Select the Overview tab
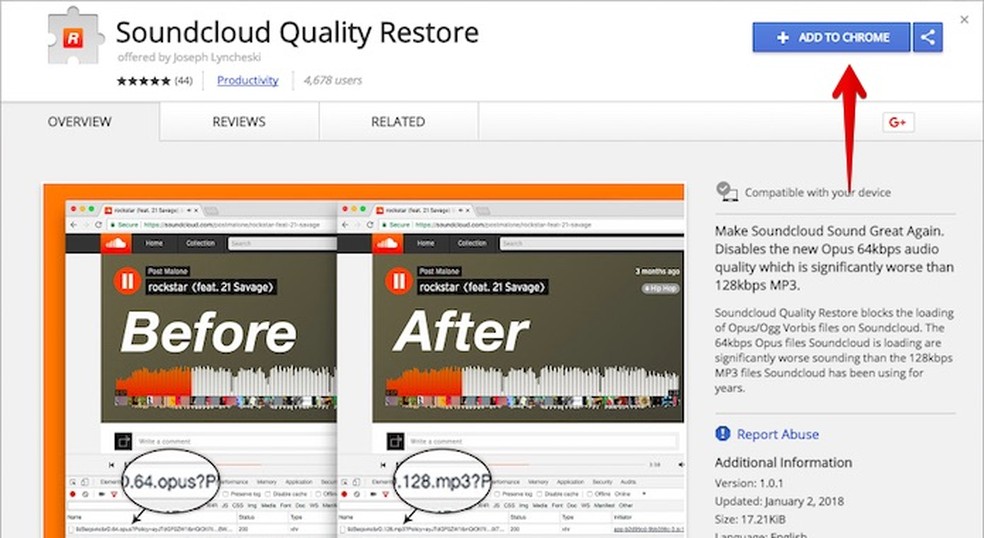 79,122
